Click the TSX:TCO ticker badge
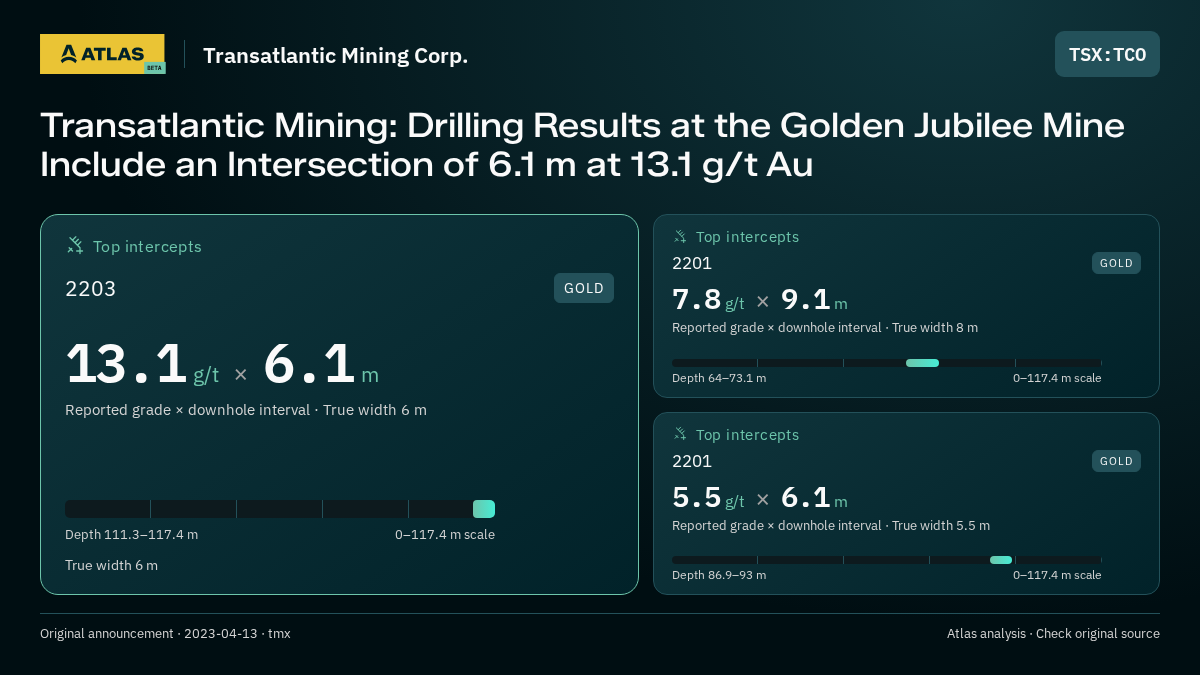Viewport: 1200px width, 675px height. (1107, 54)
